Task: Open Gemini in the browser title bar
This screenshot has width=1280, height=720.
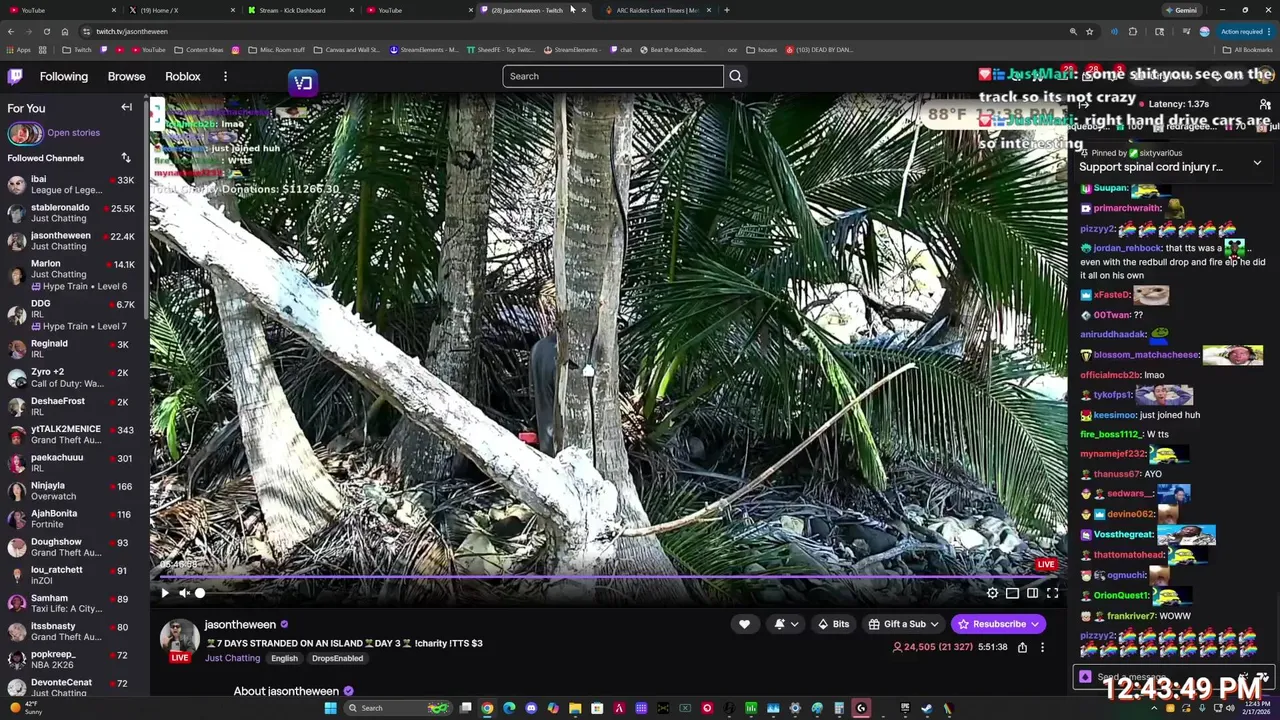Action: [x=1180, y=10]
